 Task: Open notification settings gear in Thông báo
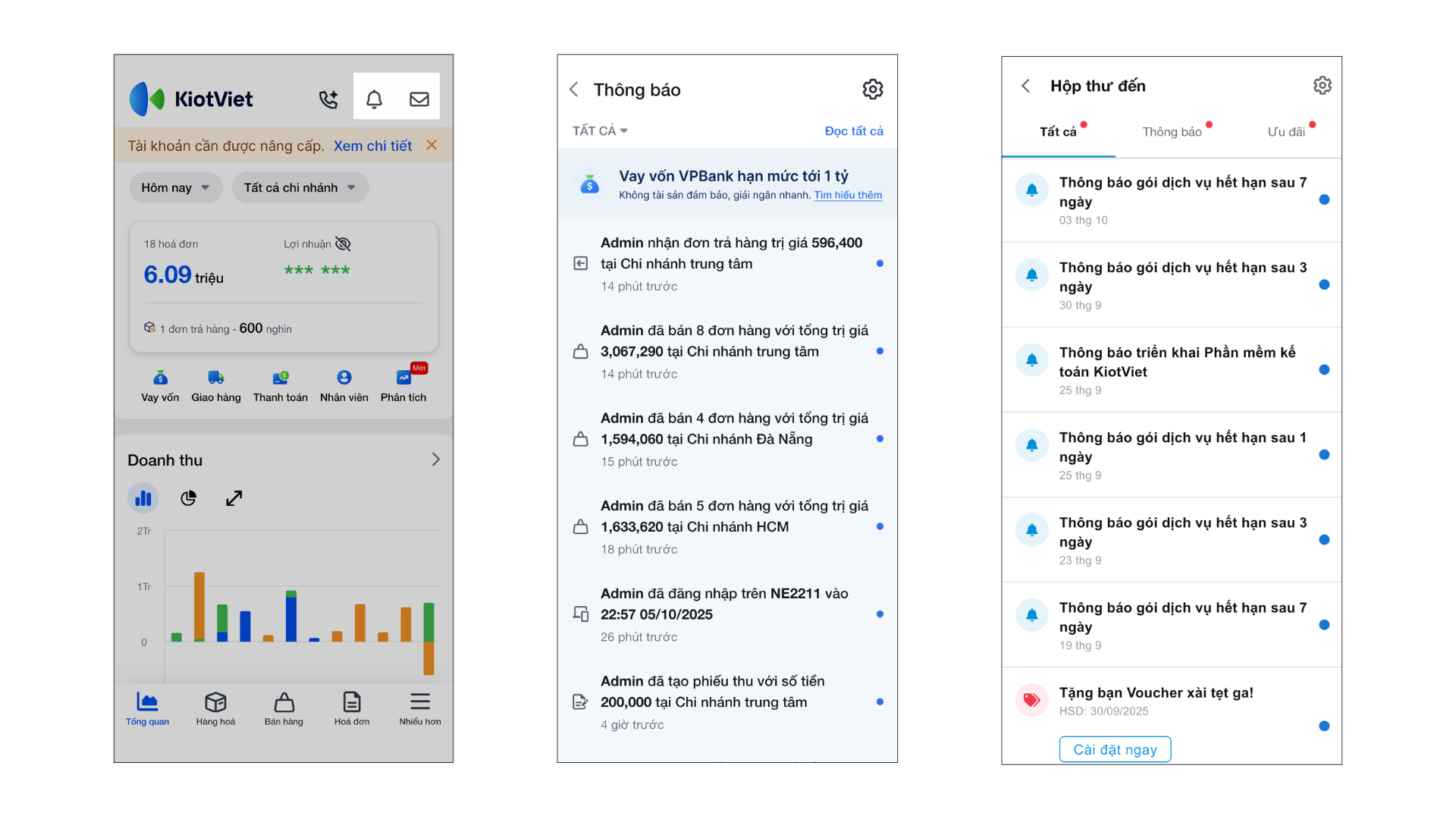(x=872, y=89)
